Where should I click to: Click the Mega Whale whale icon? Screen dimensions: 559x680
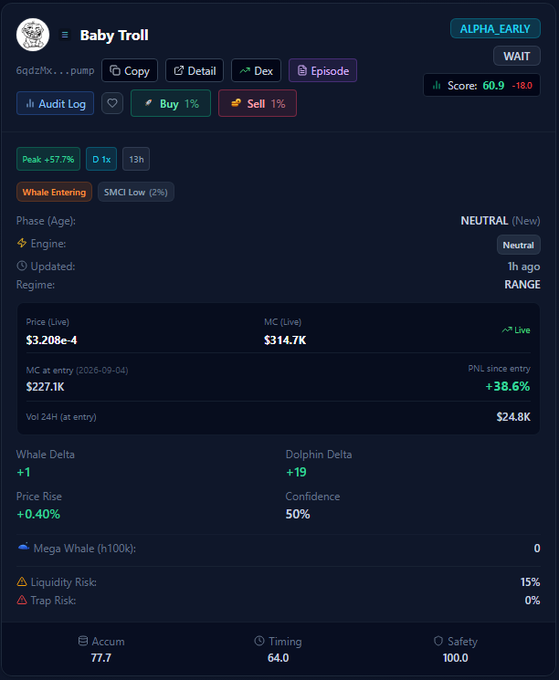23,547
